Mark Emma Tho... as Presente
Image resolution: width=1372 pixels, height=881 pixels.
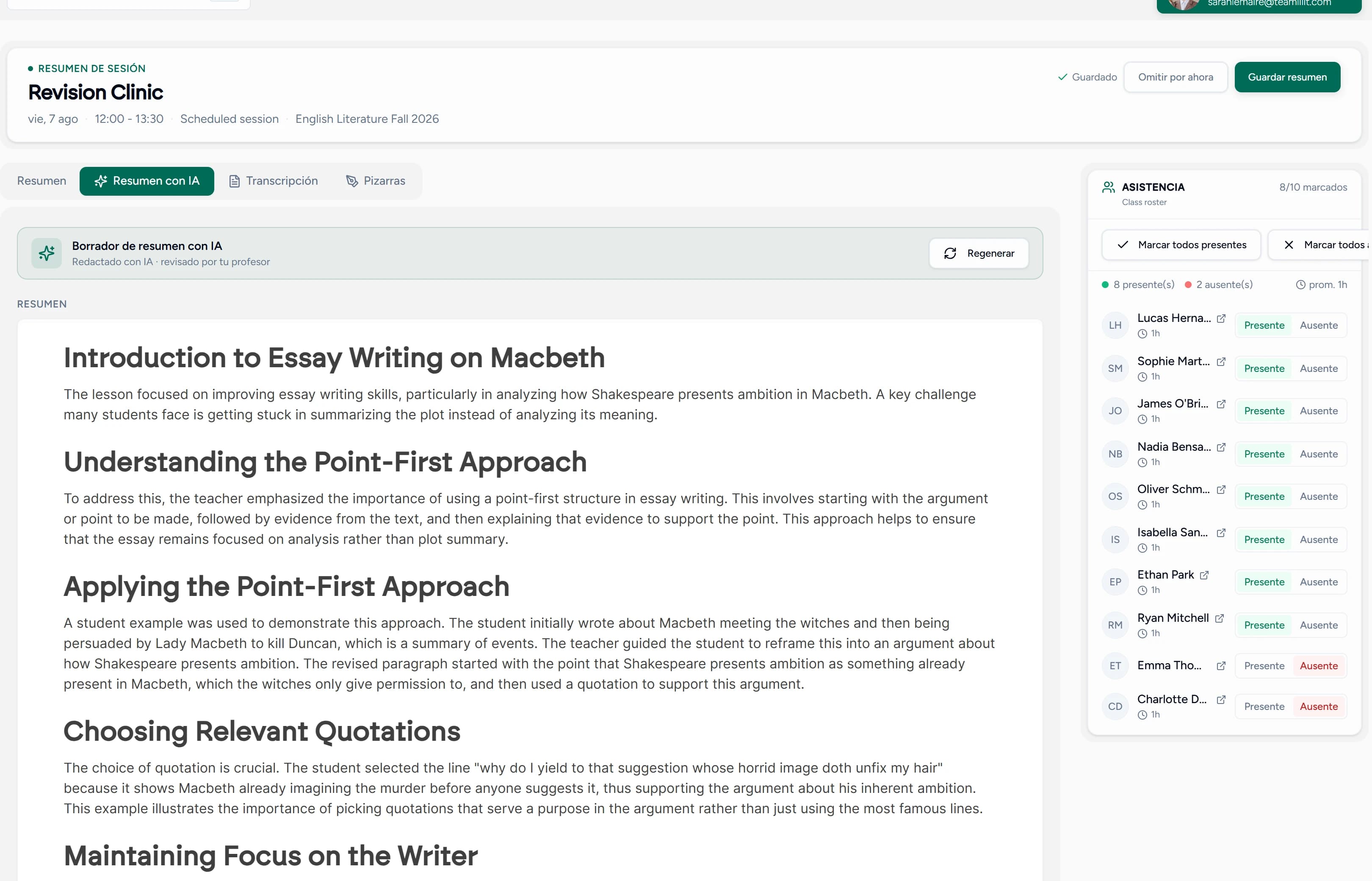[x=1264, y=666]
